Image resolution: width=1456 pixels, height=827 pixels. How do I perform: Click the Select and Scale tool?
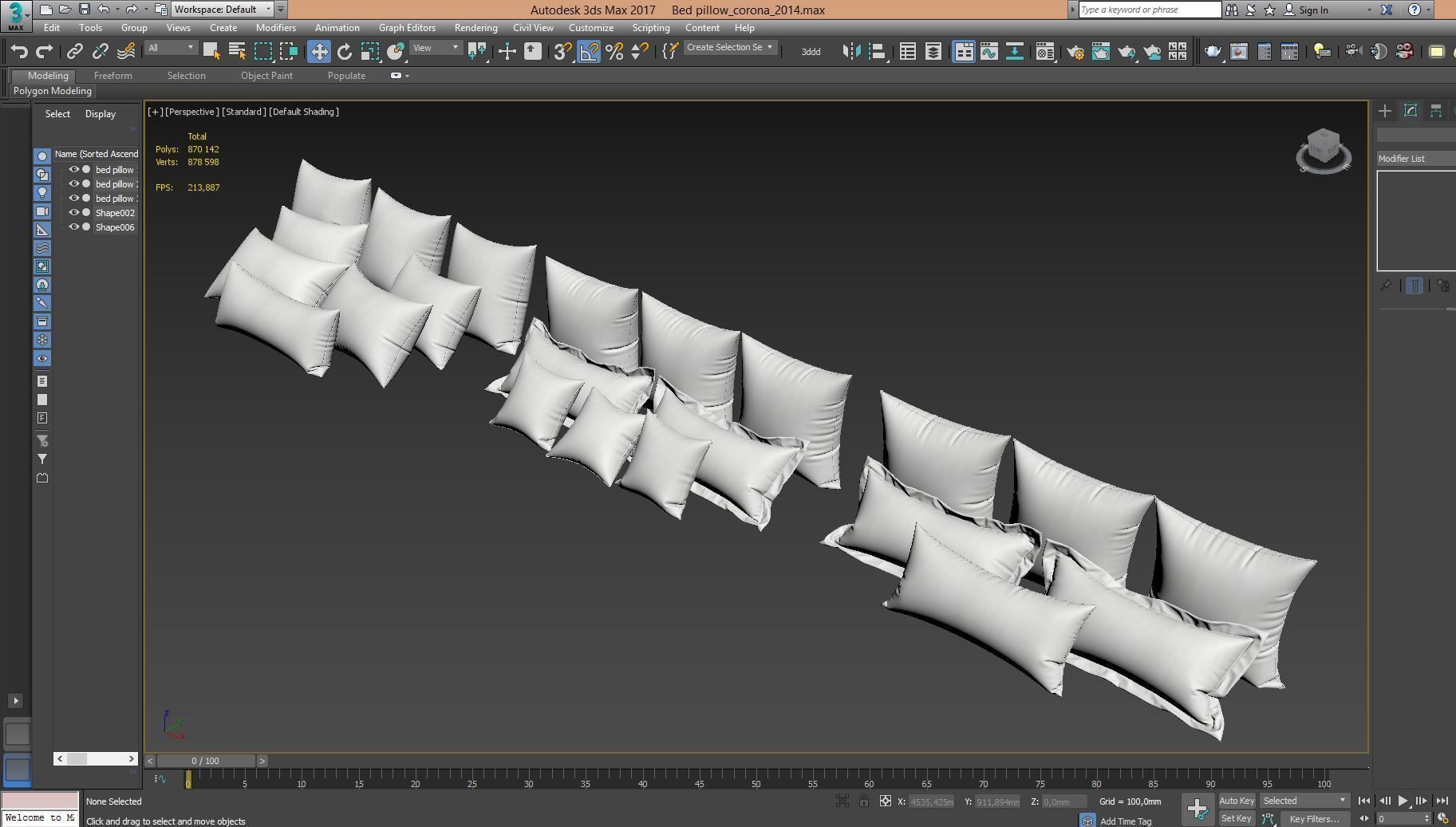coord(370,52)
